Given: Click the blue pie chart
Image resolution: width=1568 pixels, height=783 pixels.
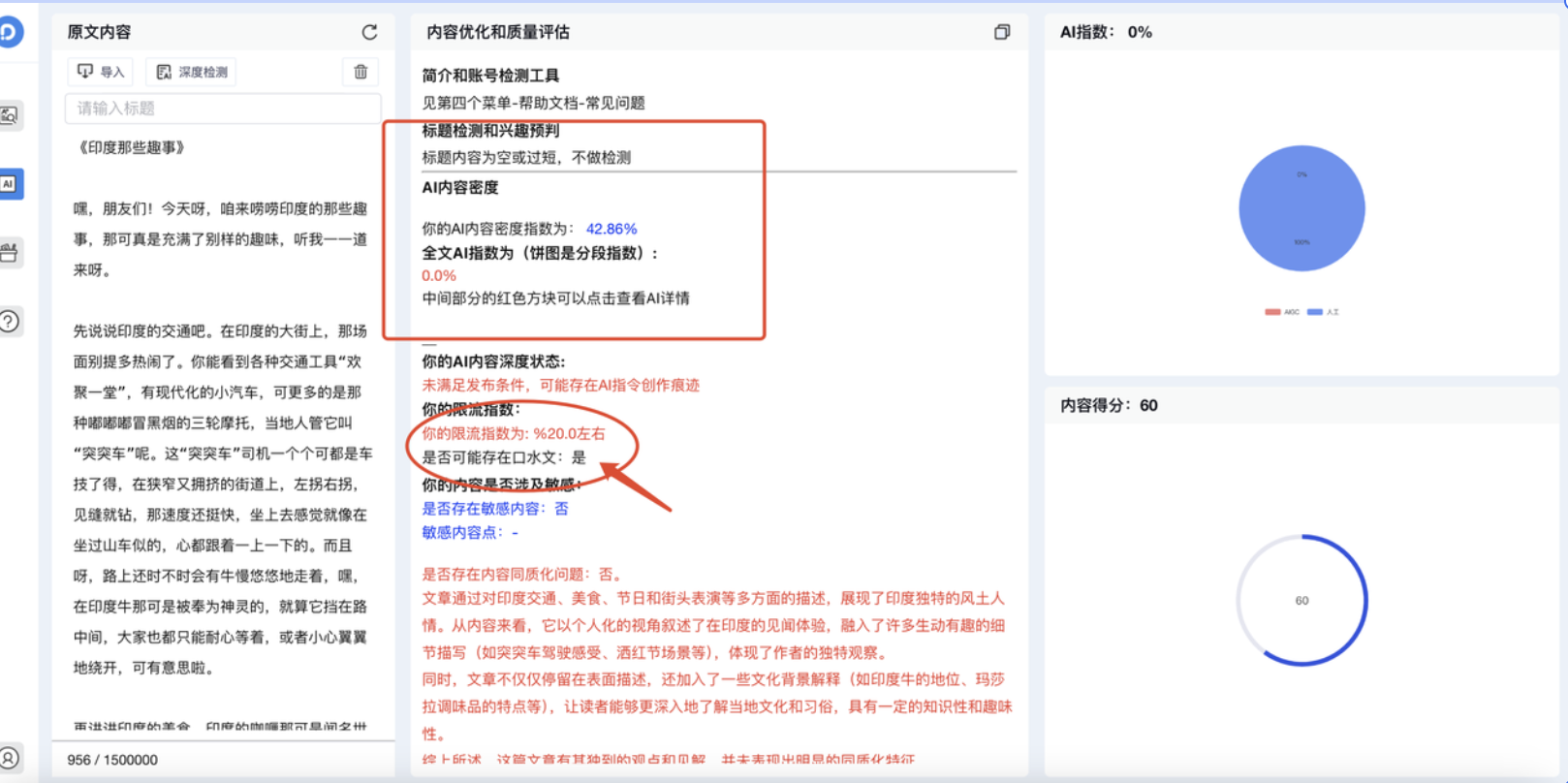Looking at the screenshot, I should tap(1301, 208).
